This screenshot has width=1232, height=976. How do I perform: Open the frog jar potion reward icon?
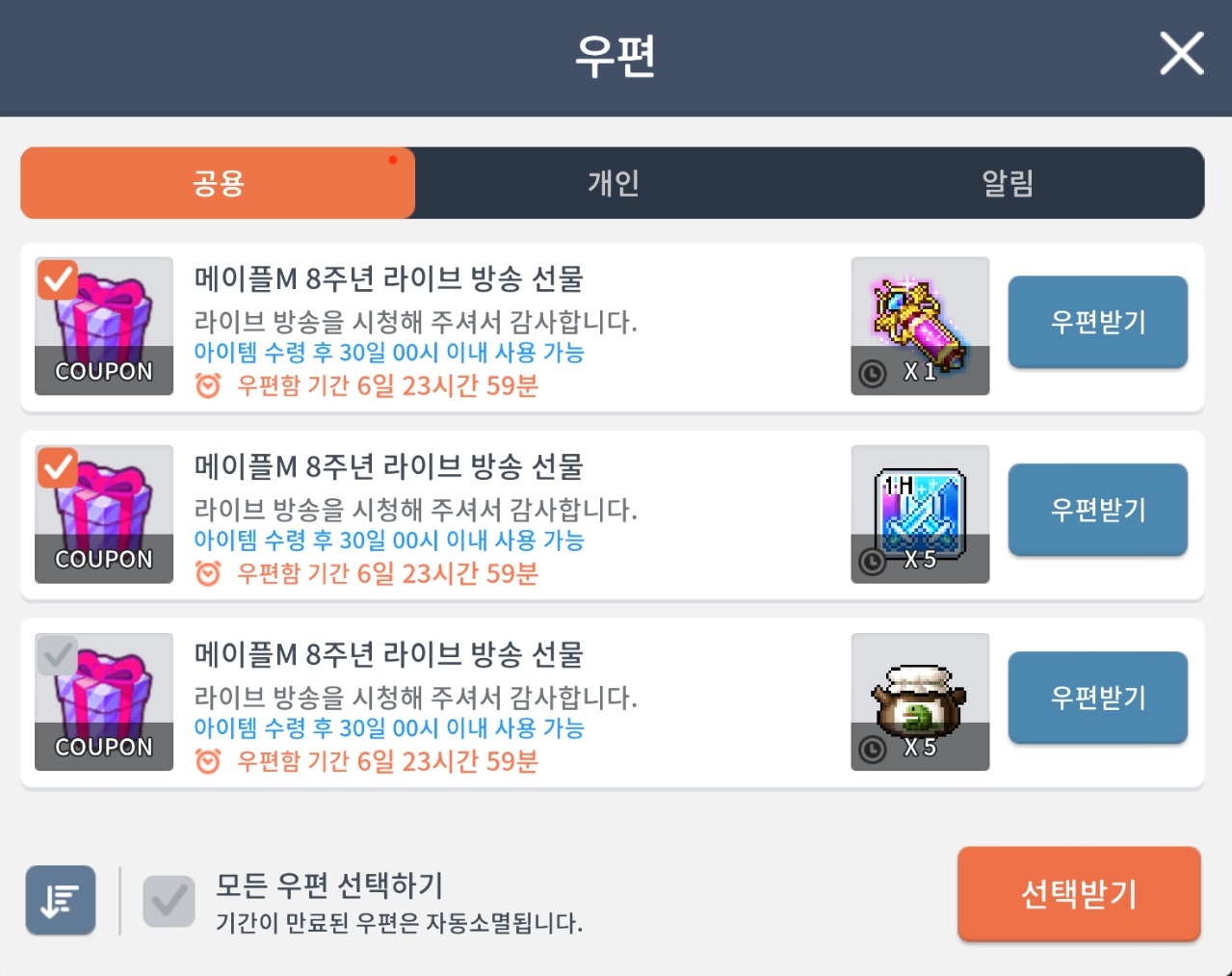(x=920, y=701)
